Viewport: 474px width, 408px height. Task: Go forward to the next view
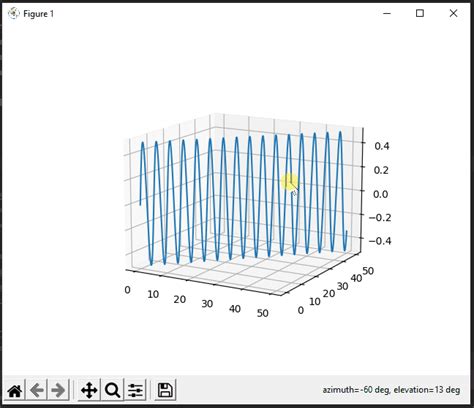(x=59, y=390)
